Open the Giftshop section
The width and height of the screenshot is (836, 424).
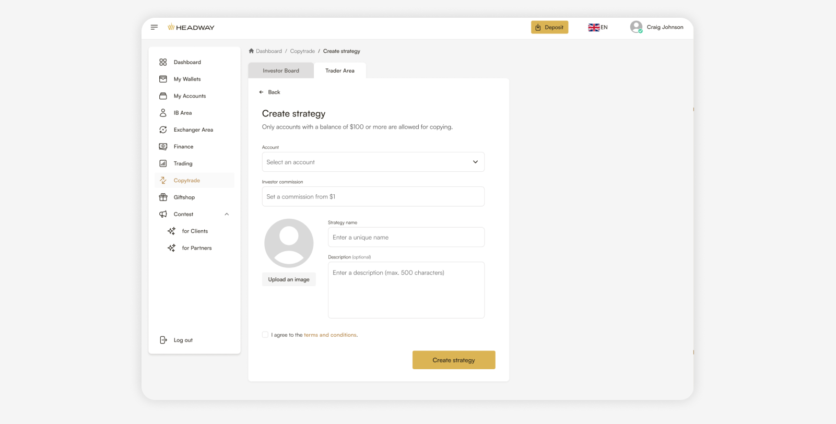[x=184, y=197]
